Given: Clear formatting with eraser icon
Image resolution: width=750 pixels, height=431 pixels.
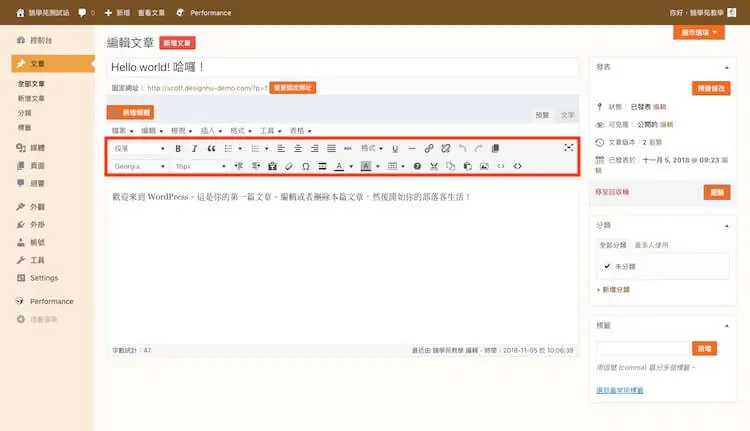Looking at the screenshot, I should pyautogui.click(x=289, y=166).
